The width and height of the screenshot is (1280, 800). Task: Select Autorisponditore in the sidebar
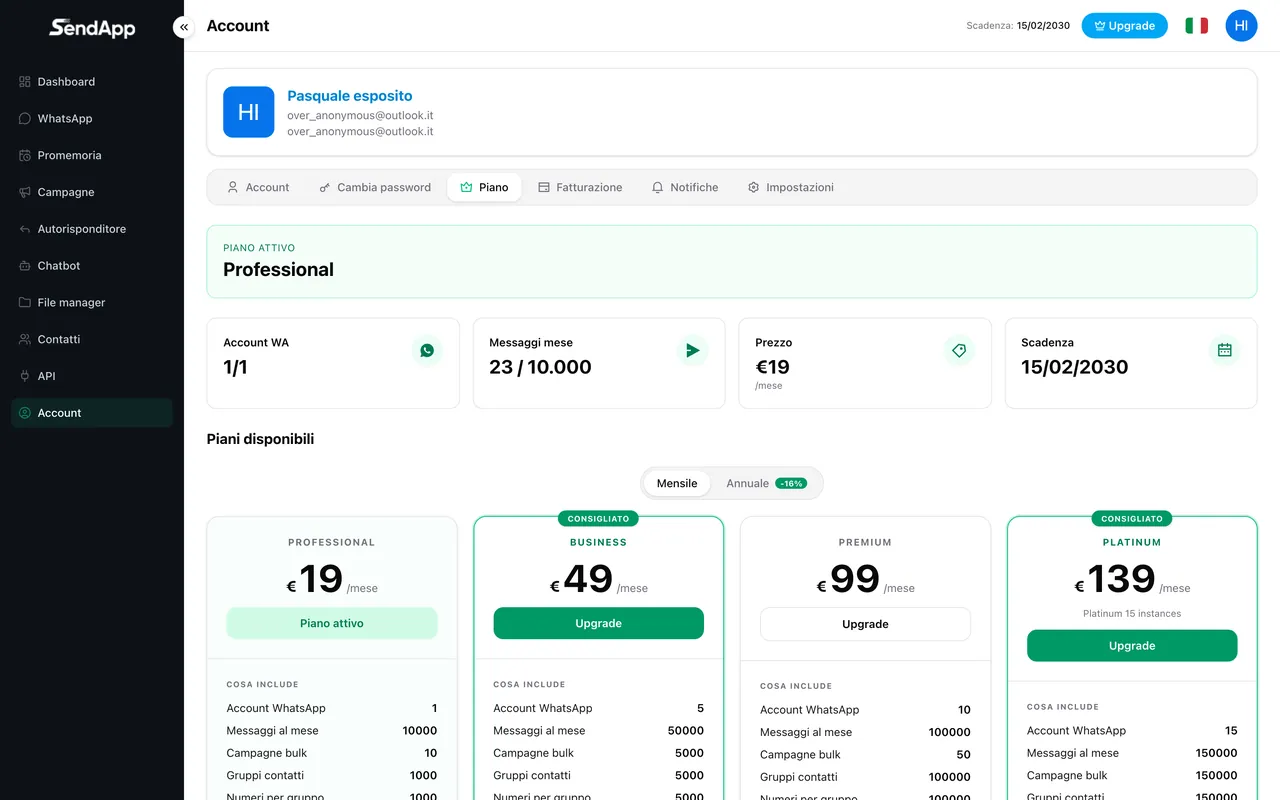(x=92, y=229)
